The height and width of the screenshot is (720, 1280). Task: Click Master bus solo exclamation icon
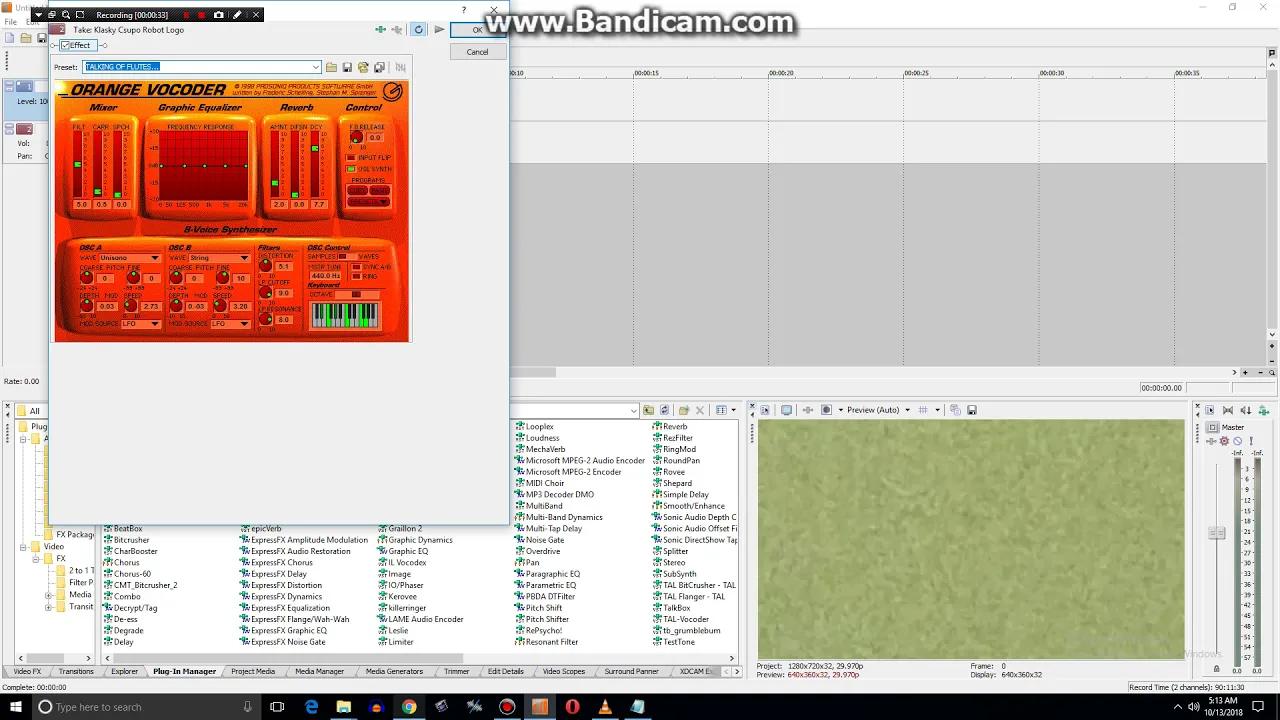tap(1251, 441)
